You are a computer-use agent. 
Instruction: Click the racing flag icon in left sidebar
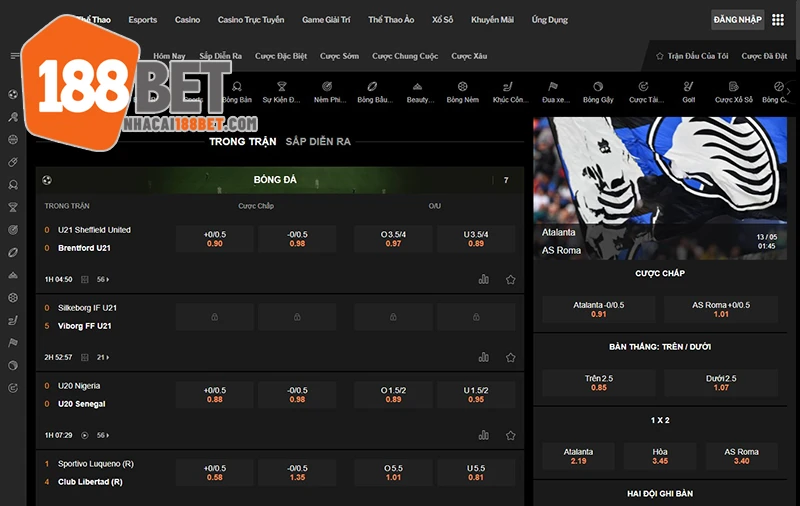(13, 343)
